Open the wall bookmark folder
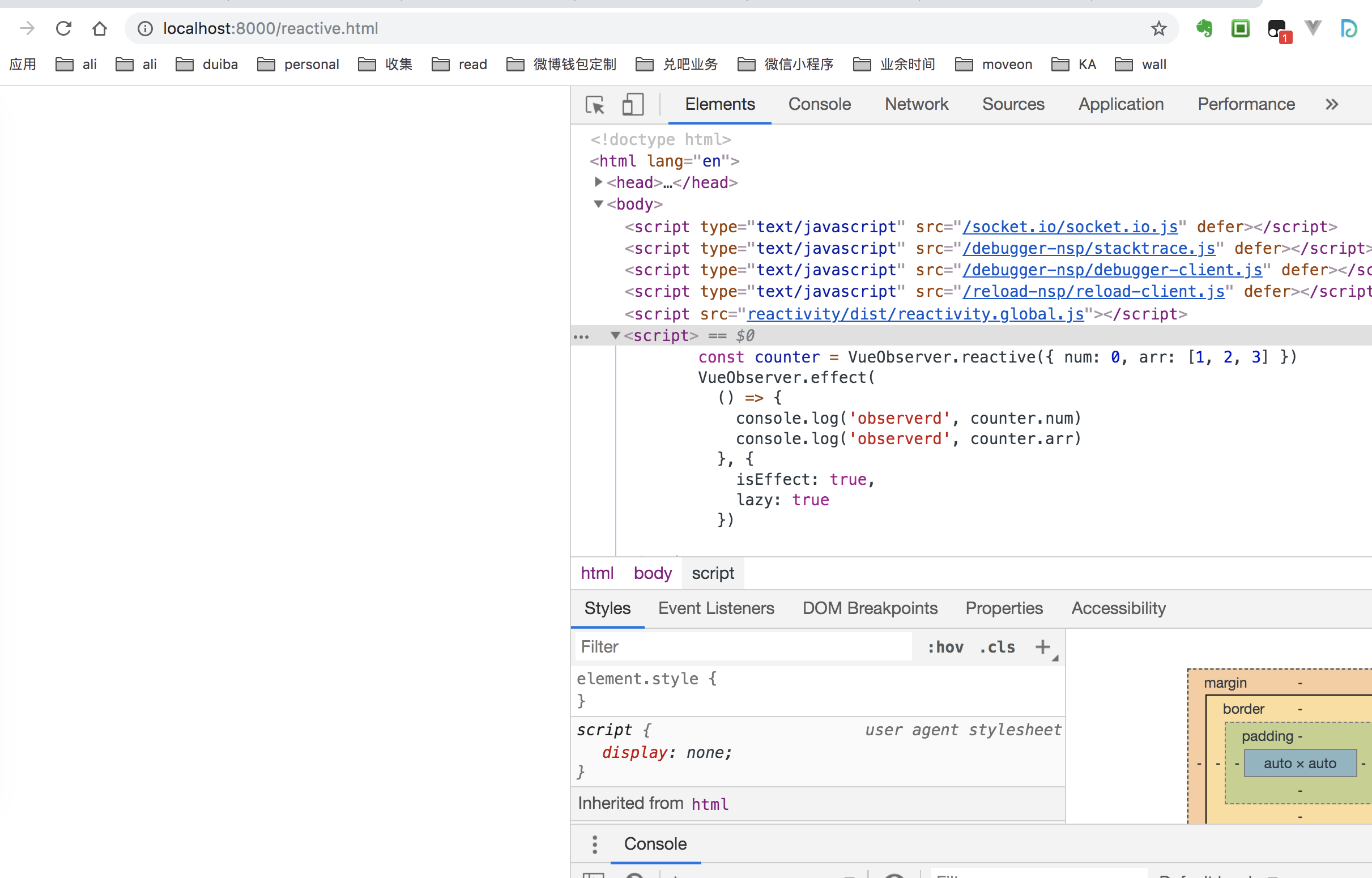This screenshot has height=878, width=1372. pyautogui.click(x=1140, y=65)
